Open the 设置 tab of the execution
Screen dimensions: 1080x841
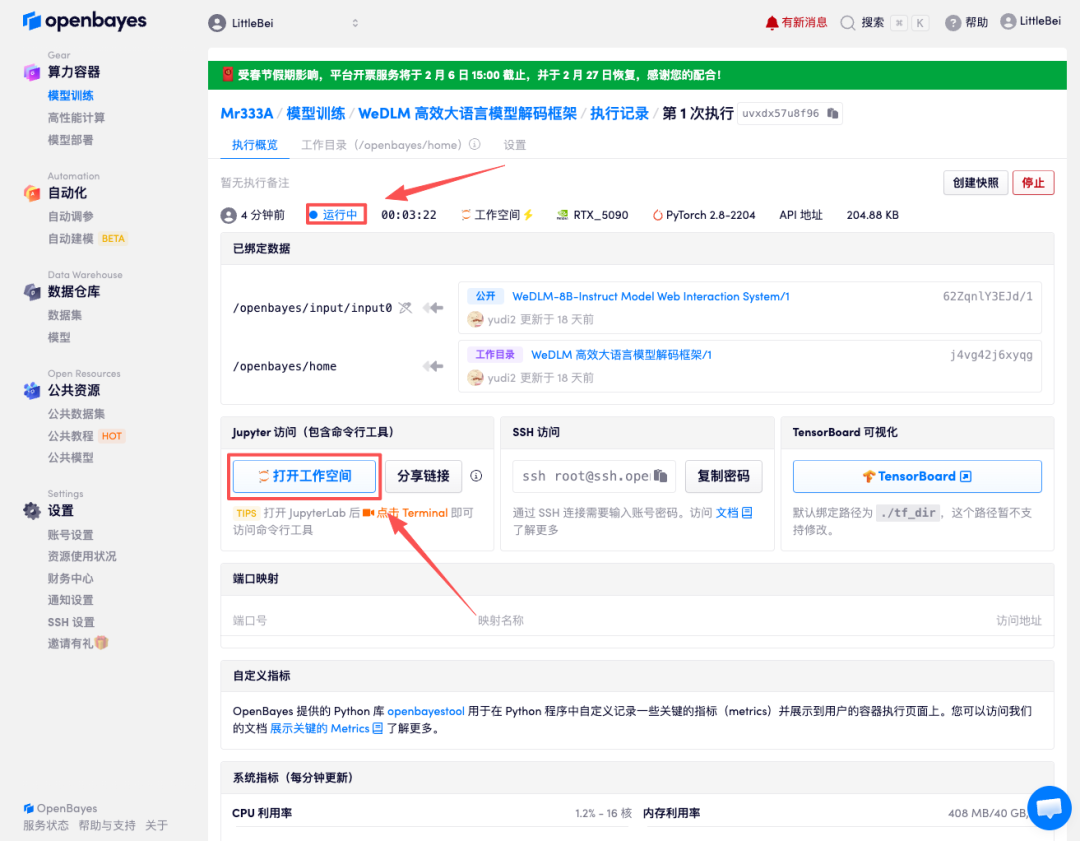tap(515, 145)
